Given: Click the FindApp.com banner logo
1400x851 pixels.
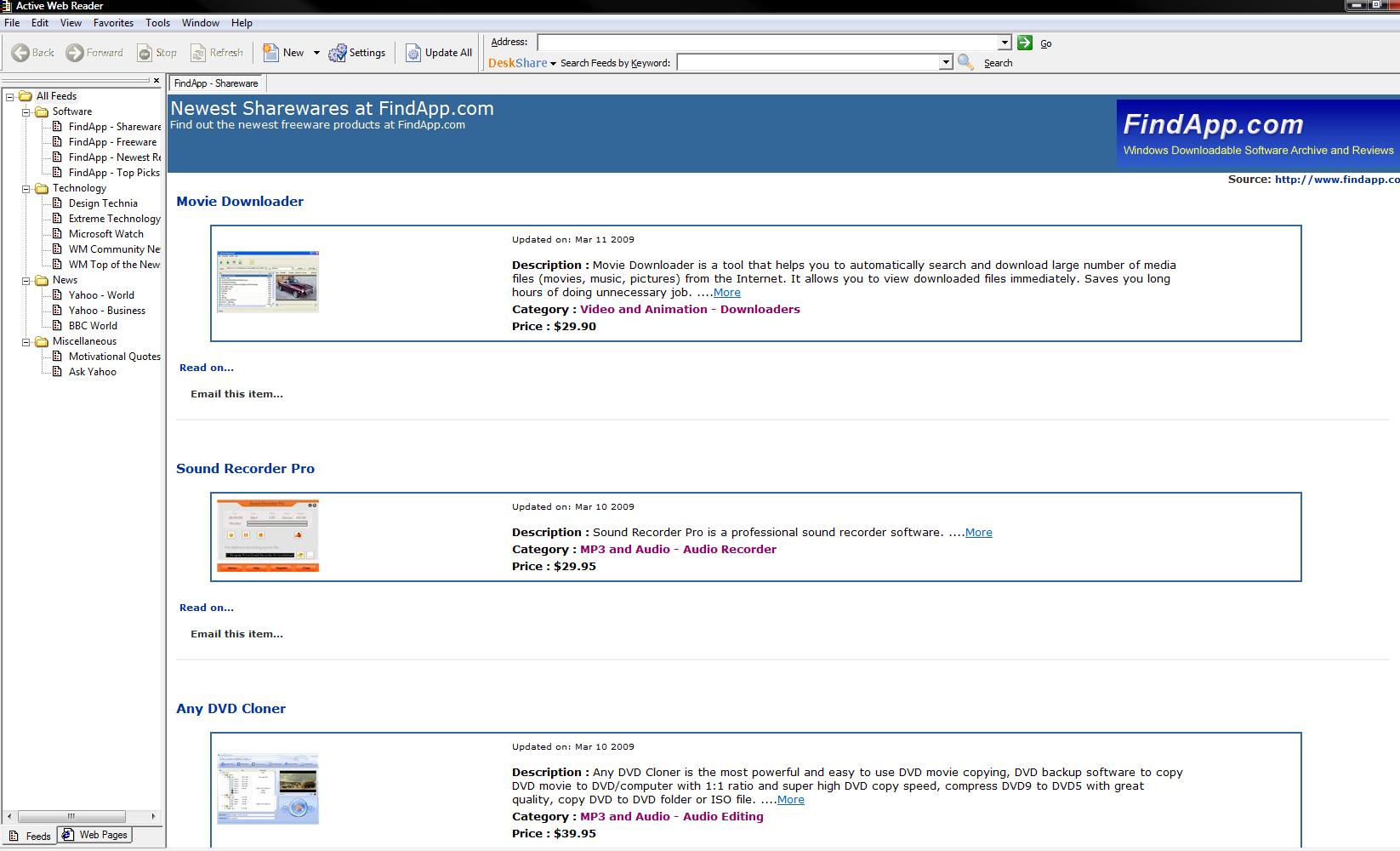Looking at the screenshot, I should [x=1258, y=134].
